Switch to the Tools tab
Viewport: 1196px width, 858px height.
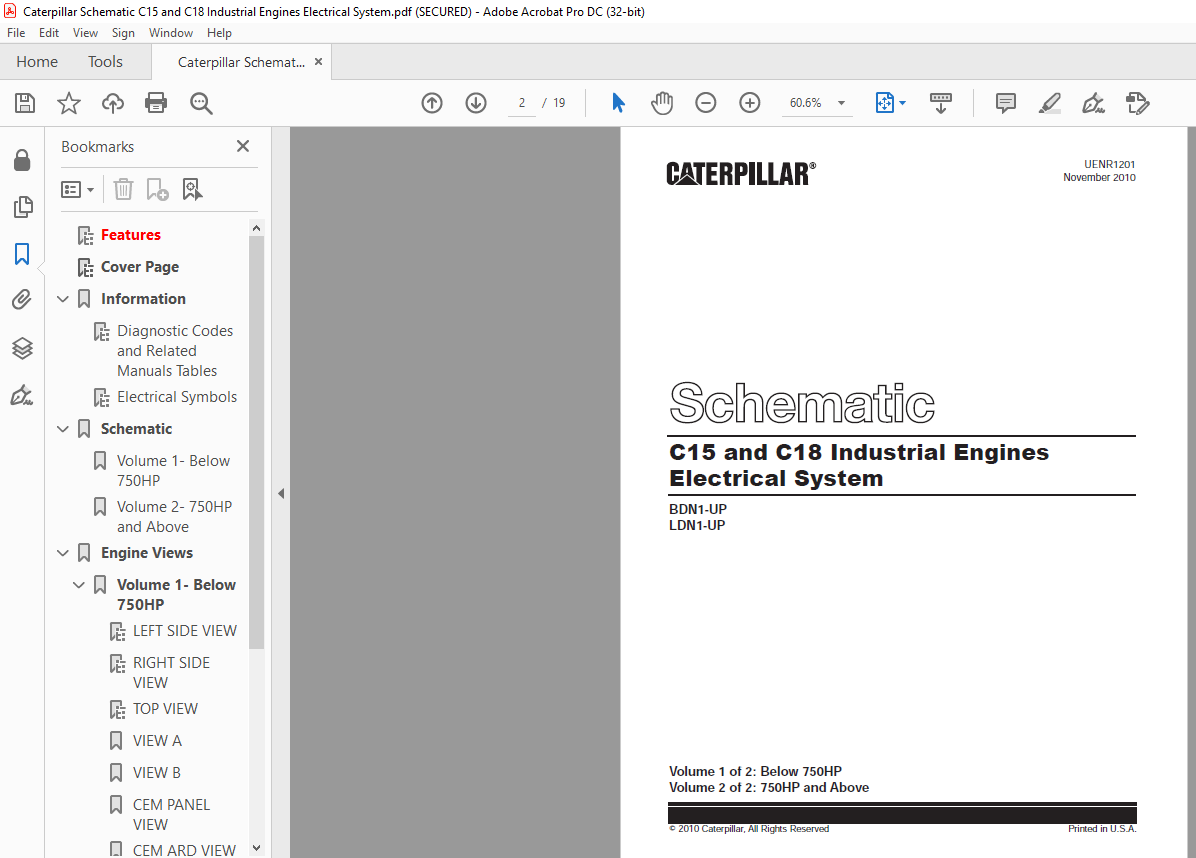pyautogui.click(x=105, y=62)
